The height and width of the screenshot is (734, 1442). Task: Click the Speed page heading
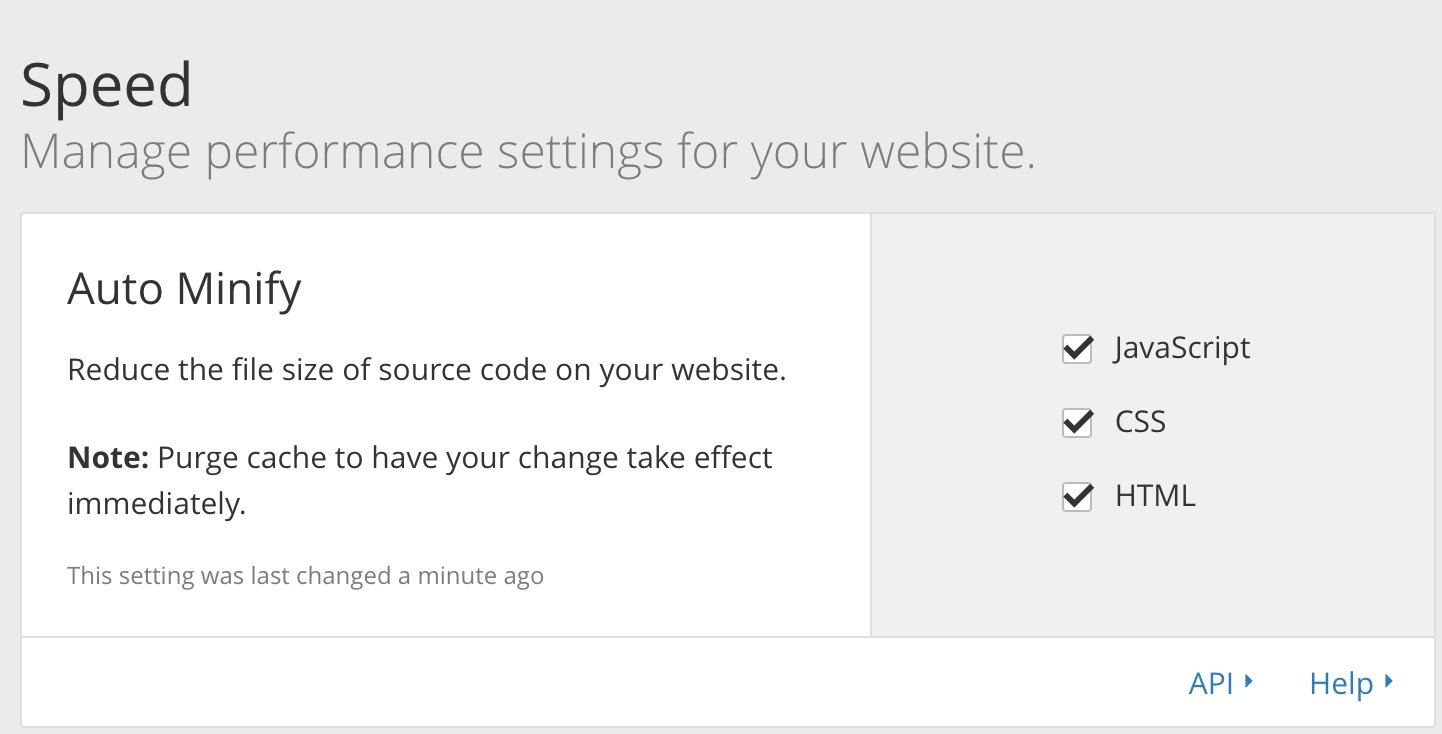[106, 86]
